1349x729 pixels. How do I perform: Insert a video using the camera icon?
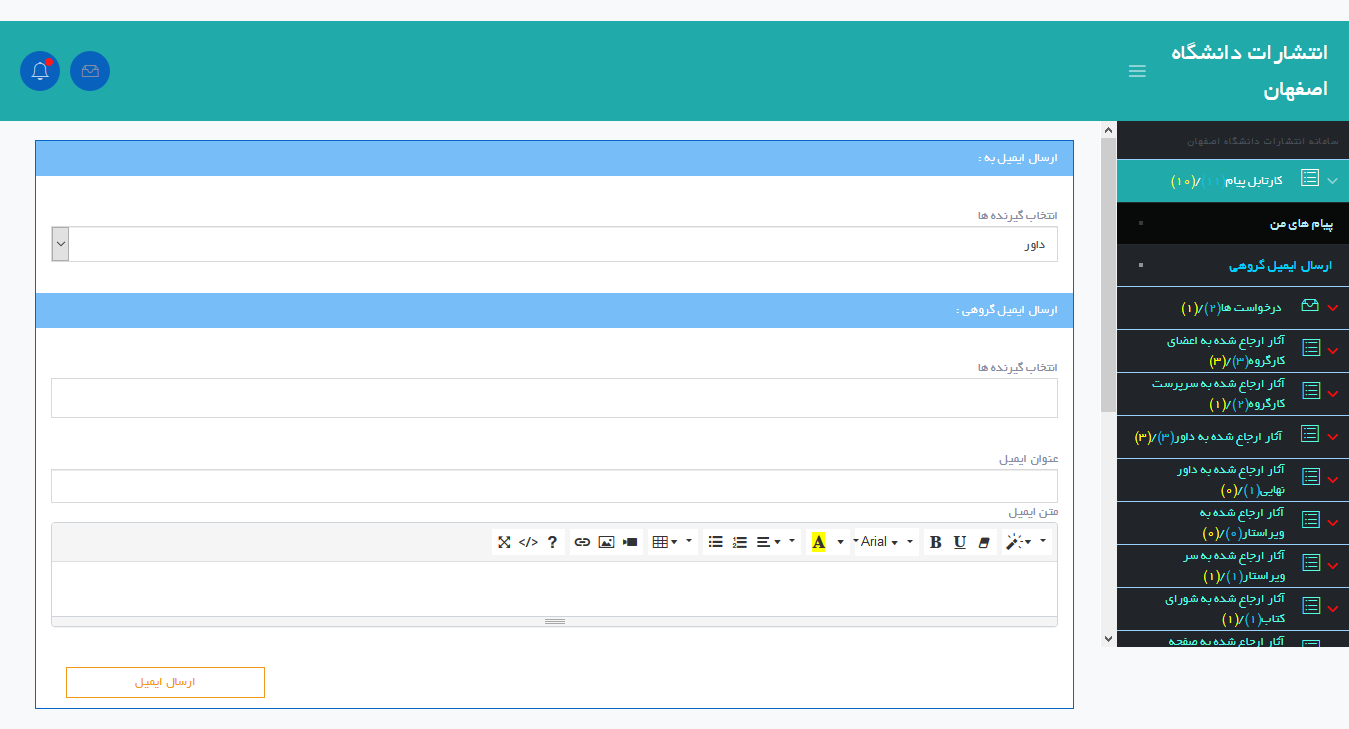click(x=630, y=542)
